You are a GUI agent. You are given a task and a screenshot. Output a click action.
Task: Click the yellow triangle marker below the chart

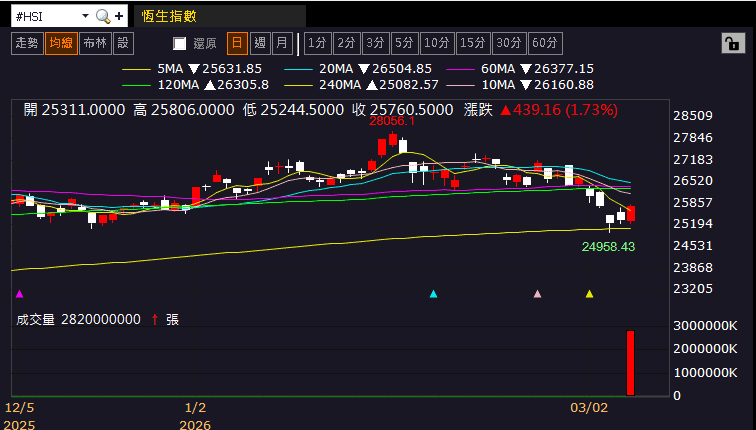589,294
